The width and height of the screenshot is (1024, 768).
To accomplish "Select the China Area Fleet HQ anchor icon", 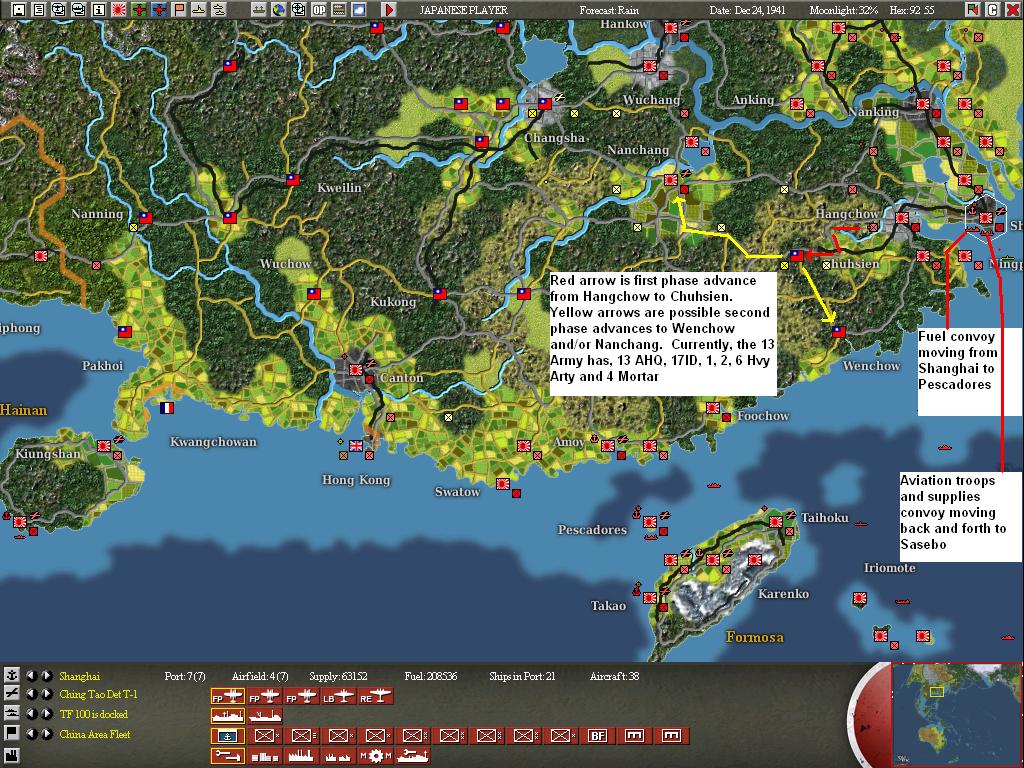I will (x=227, y=736).
